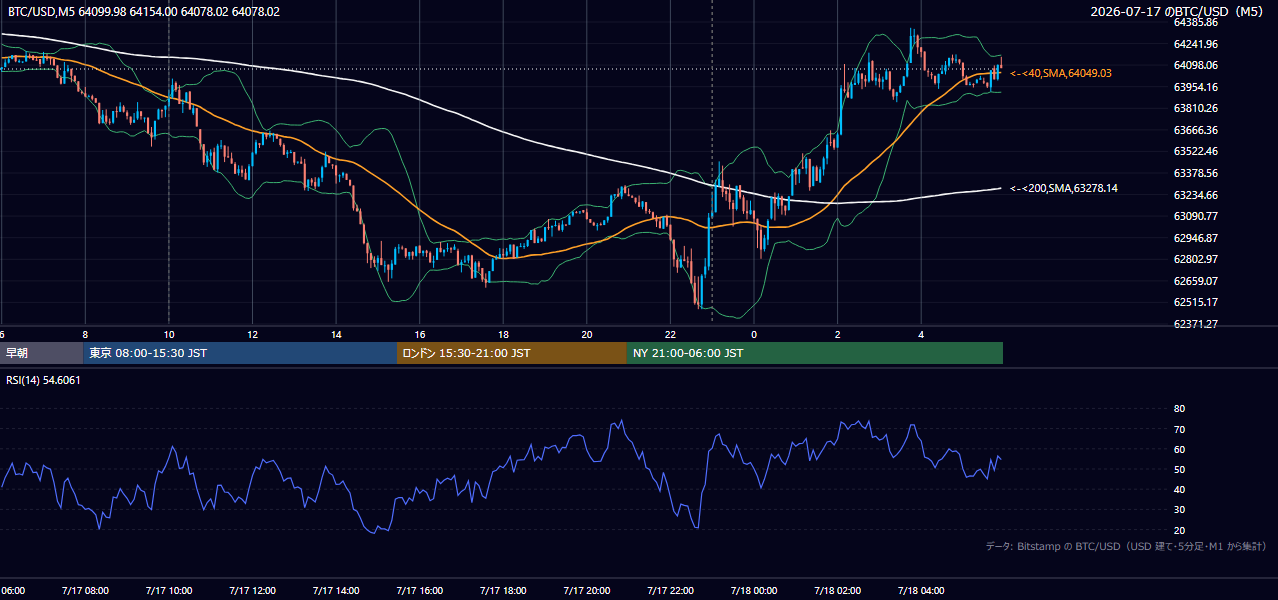The width and height of the screenshot is (1278, 600).
Task: Click price axis value 62946.87
Action: pyautogui.click(x=1195, y=238)
